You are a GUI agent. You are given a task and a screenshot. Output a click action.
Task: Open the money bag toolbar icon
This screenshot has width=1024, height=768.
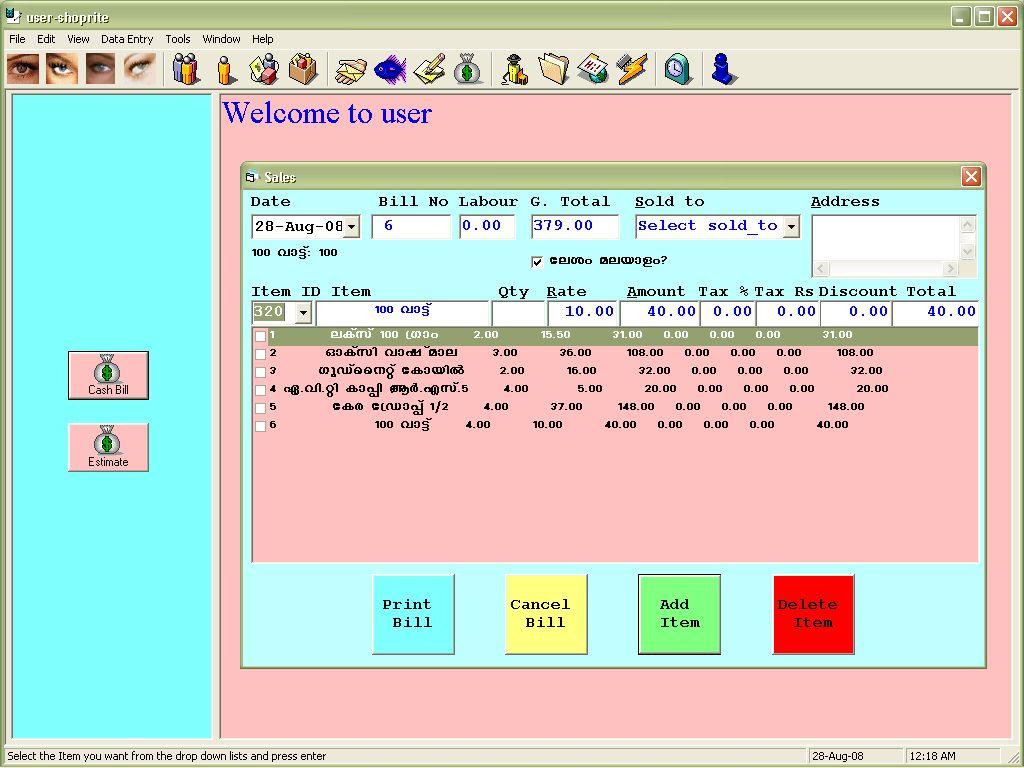466,69
